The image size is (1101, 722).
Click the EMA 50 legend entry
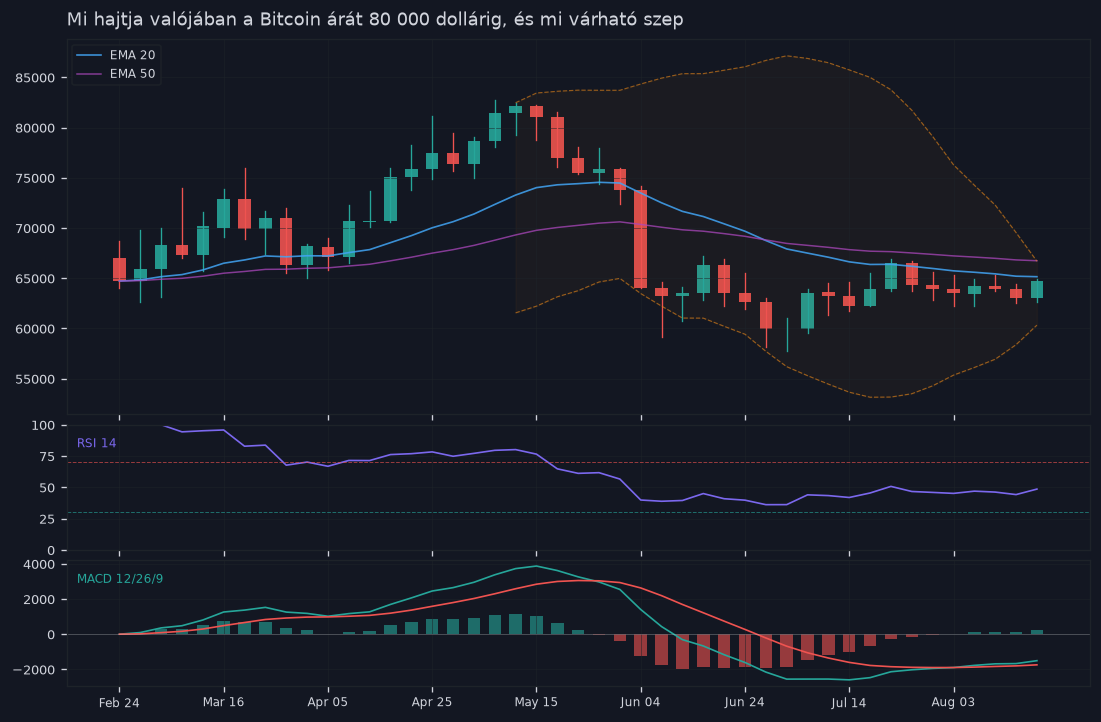coord(116,74)
